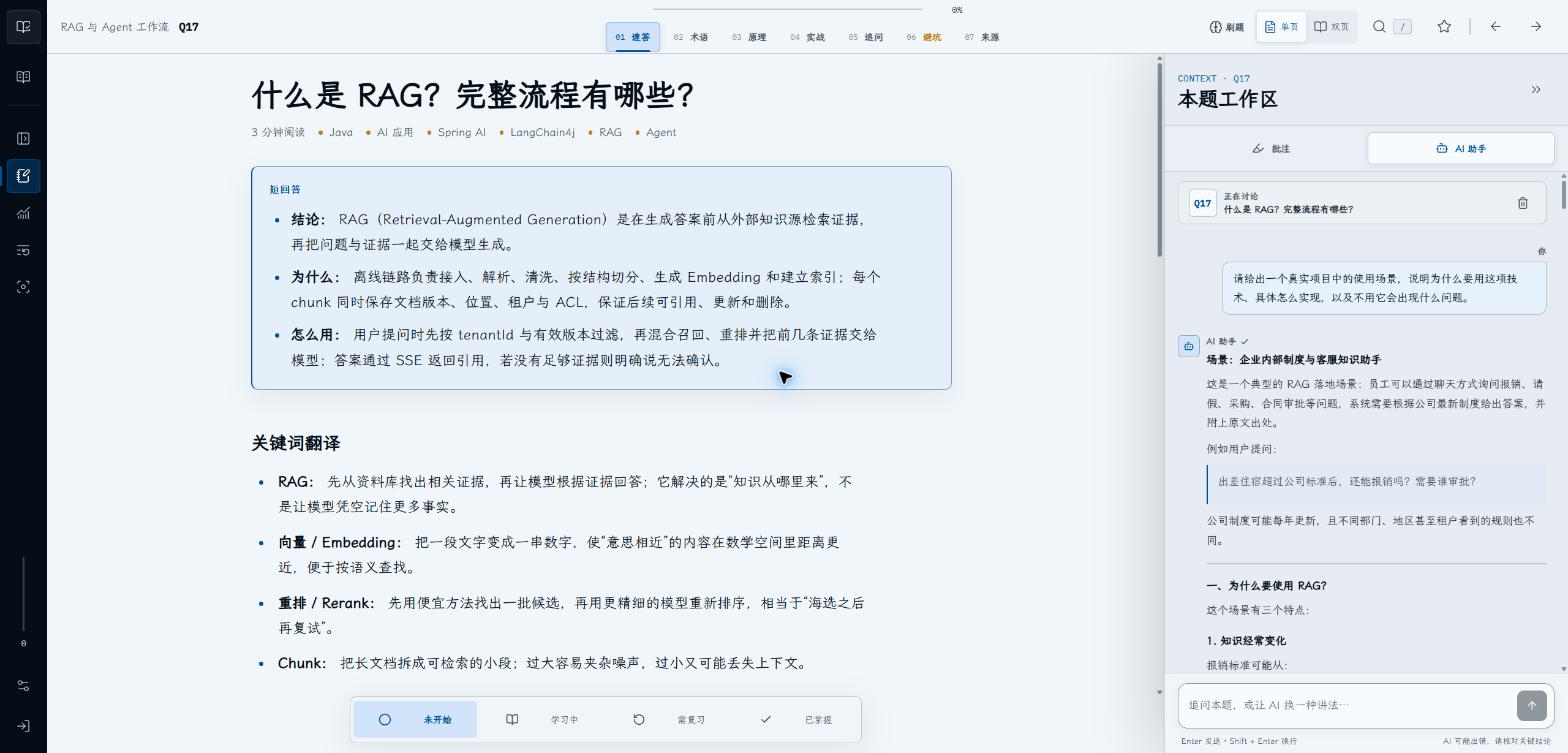Screen dimensions: 1568x753
Task: Go to previous question arrow
Action: (1496, 27)
